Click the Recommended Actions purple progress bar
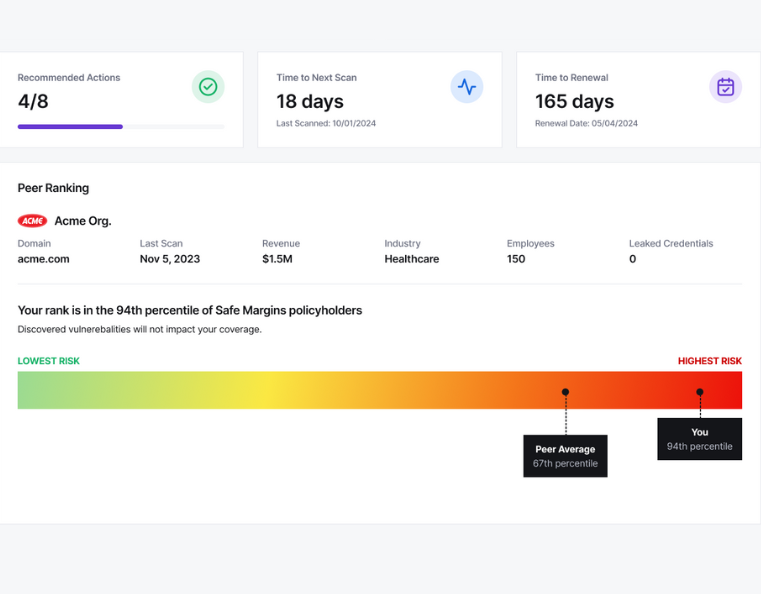Image resolution: width=761 pixels, height=594 pixels. pos(121,127)
